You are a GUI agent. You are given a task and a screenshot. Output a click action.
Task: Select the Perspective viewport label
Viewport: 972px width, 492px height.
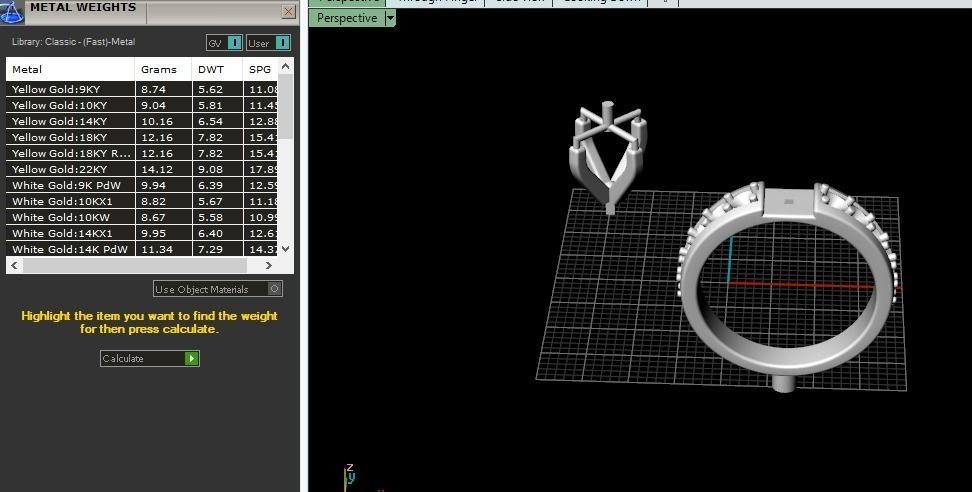coord(347,18)
